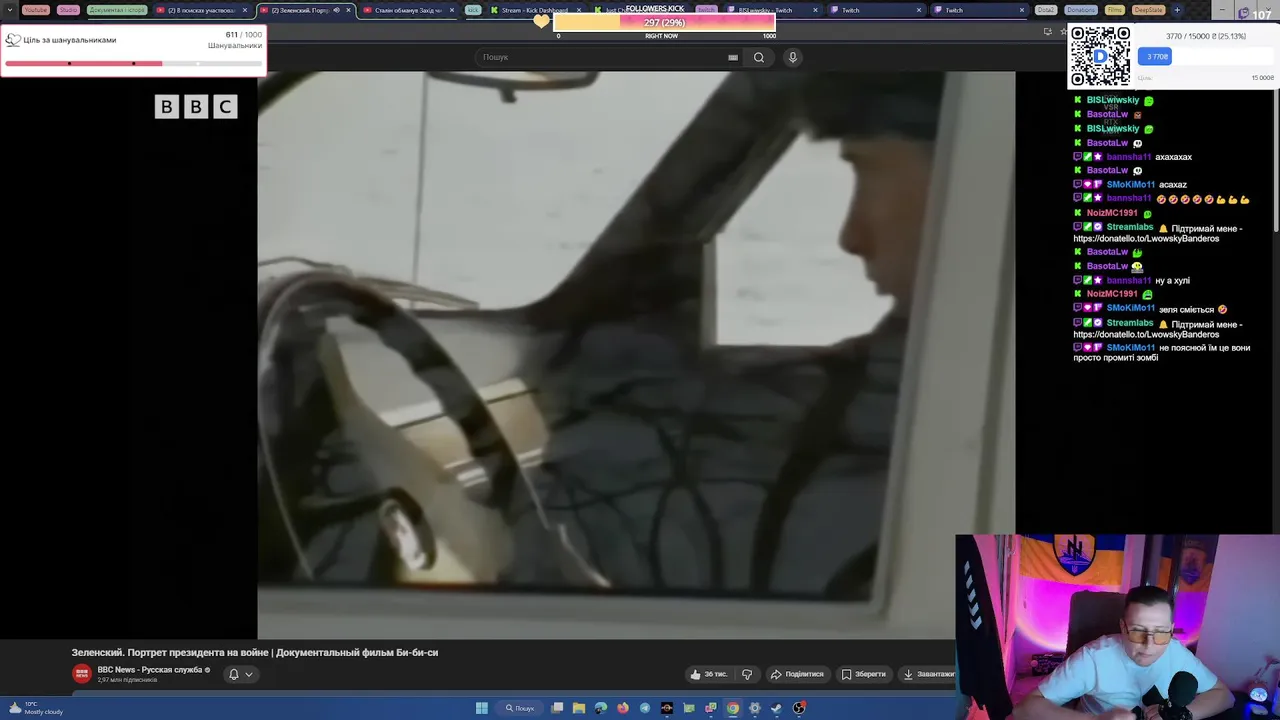Open OBS Studio from the taskbar
1280x720 pixels.
click(x=799, y=708)
